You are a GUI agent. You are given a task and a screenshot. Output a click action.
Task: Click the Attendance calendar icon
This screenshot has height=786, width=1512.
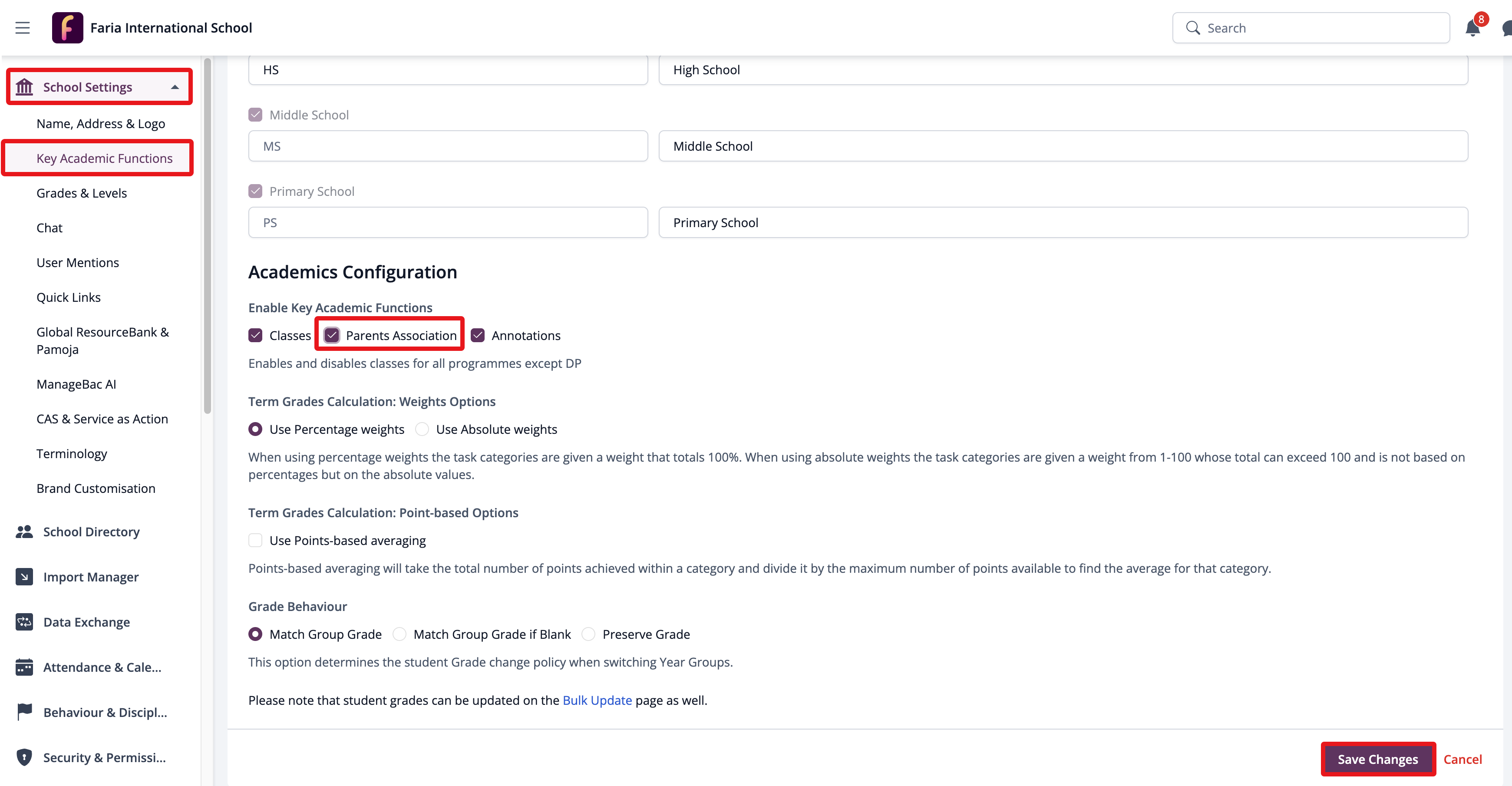tap(24, 667)
